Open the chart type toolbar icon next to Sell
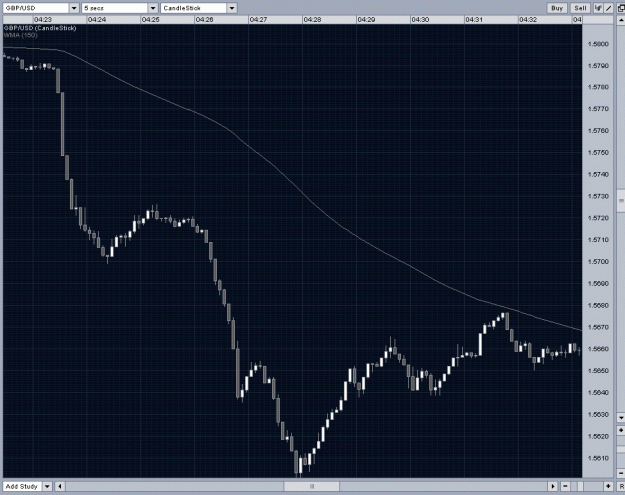Viewport: 625px width, 495px height. coord(598,8)
